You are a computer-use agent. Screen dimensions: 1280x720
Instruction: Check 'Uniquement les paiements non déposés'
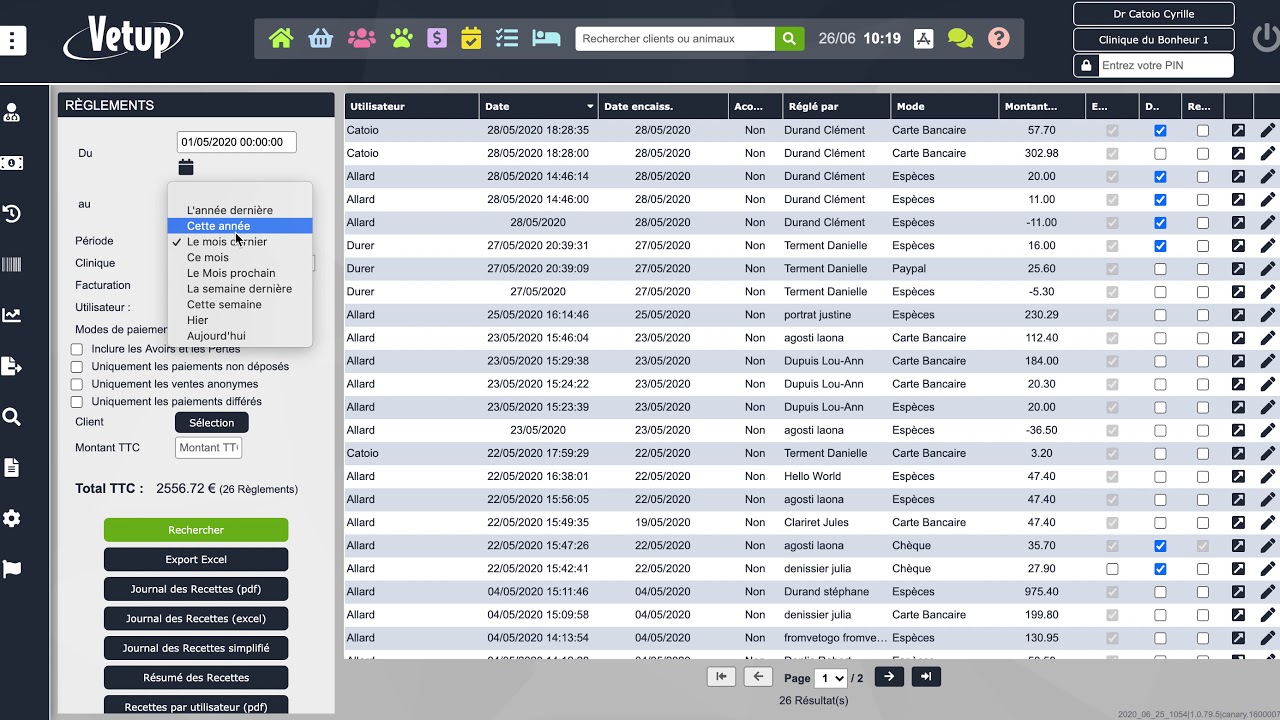pos(77,367)
